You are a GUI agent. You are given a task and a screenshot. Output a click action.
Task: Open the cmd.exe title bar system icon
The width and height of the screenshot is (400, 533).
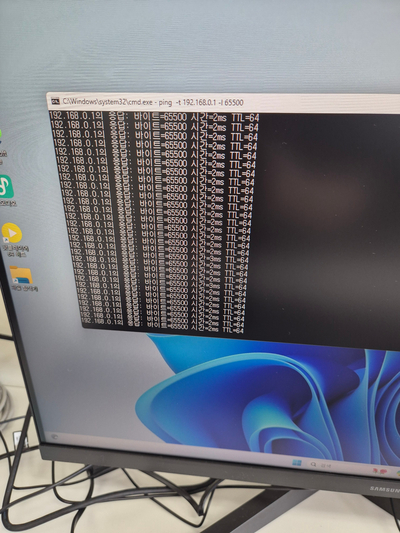55,101
